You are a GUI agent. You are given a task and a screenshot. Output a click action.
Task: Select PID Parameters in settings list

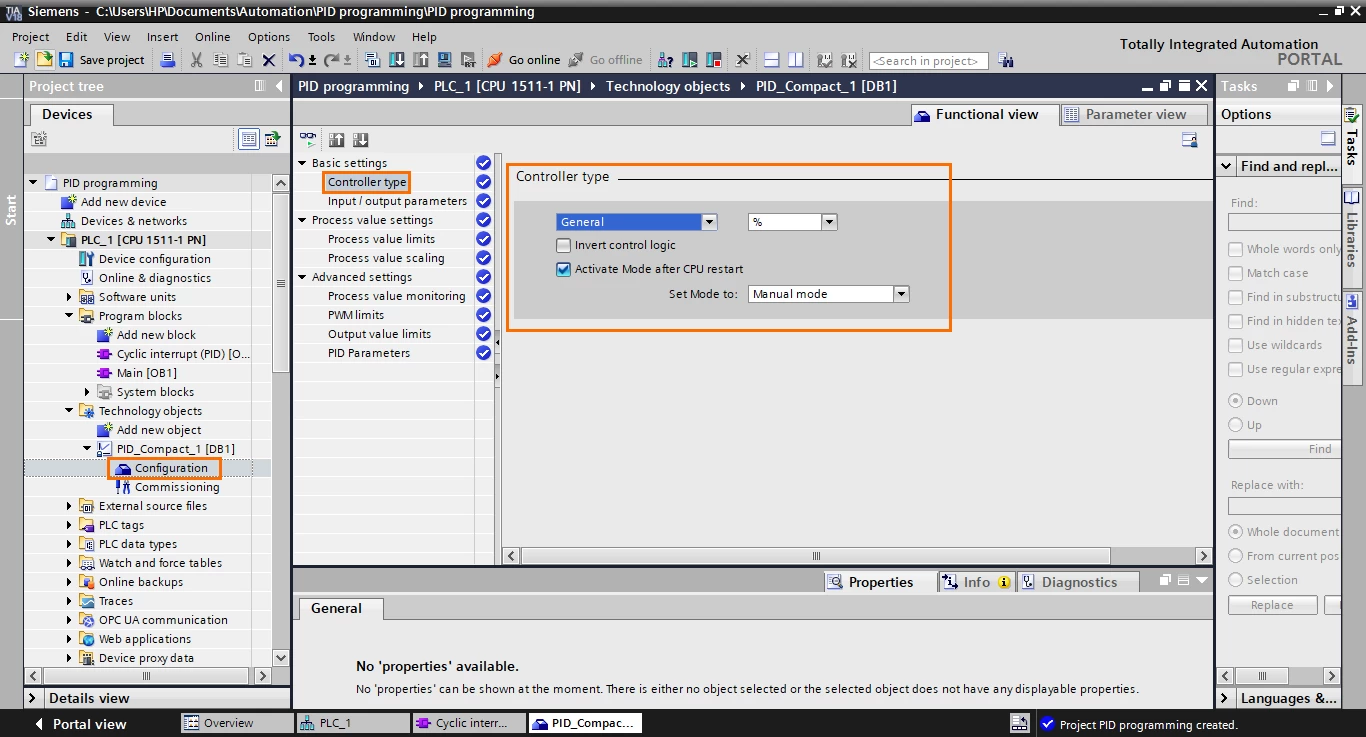point(369,353)
